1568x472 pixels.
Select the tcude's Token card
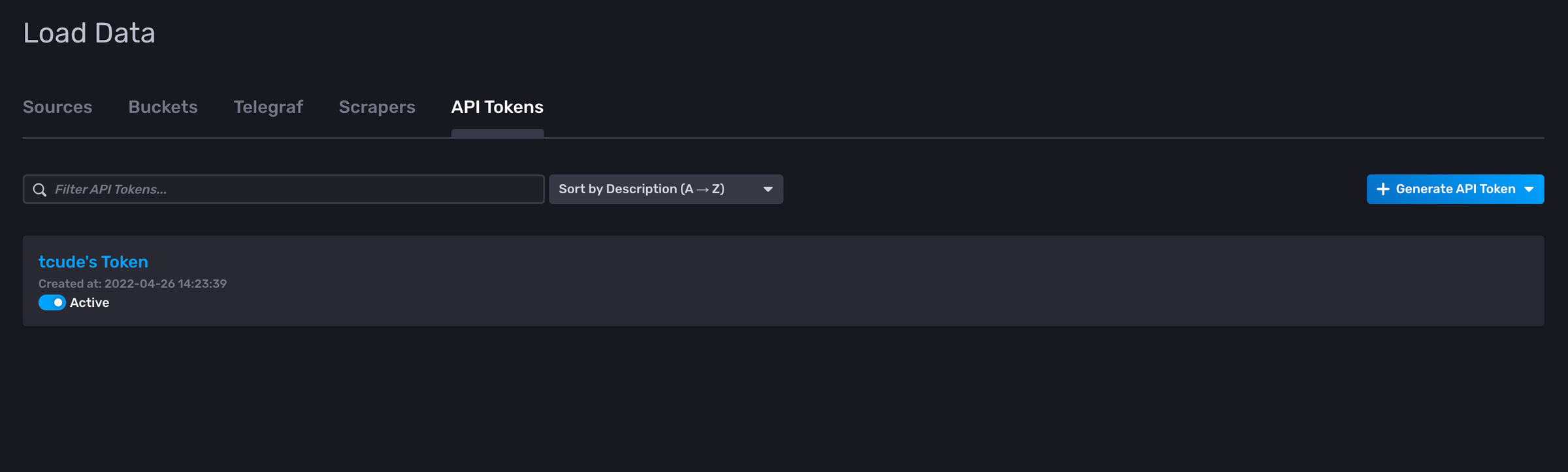click(x=784, y=281)
